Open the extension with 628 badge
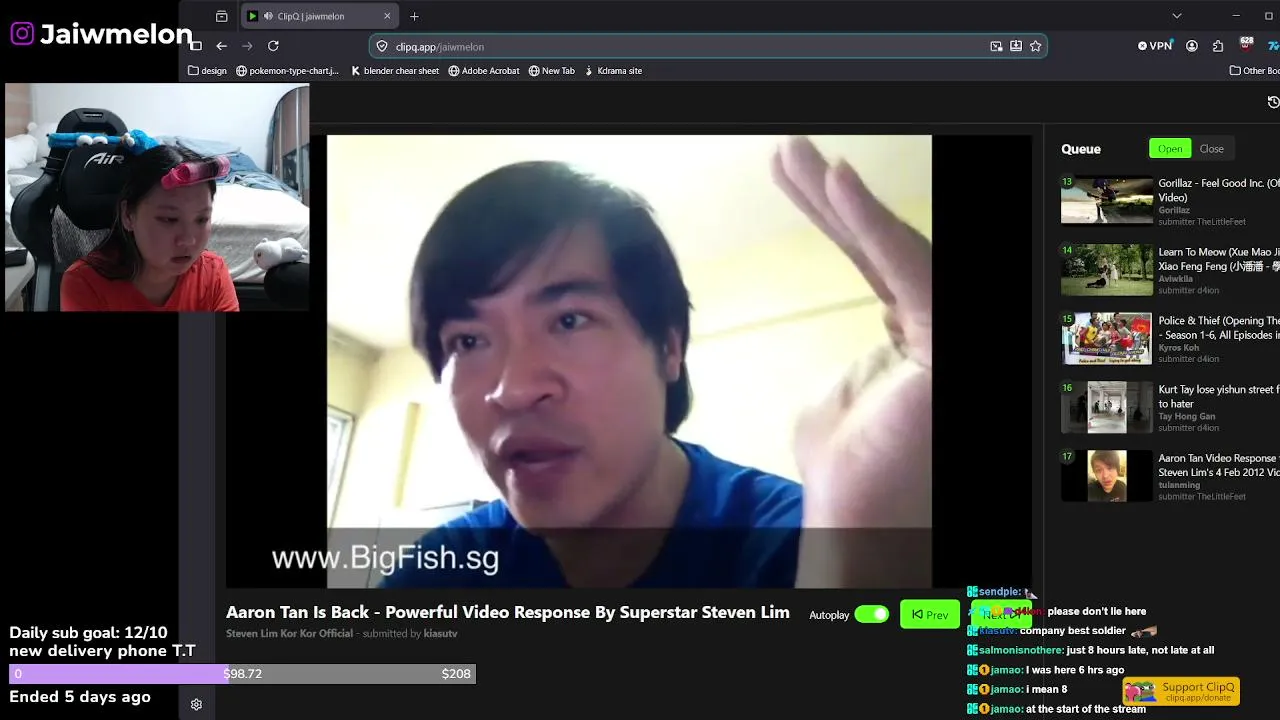This screenshot has width=1280, height=720. point(1246,45)
